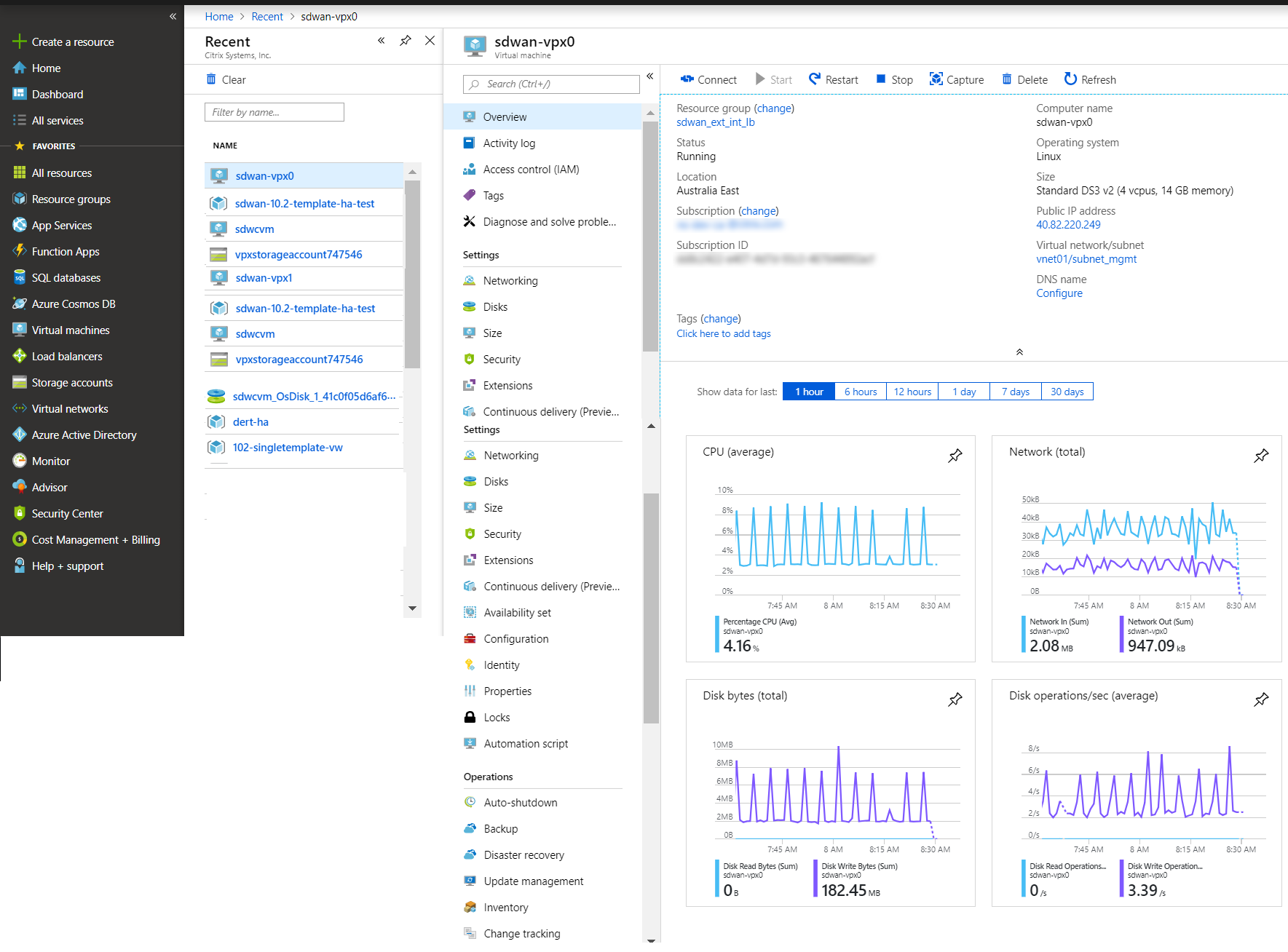Capture the VM image
The height and width of the screenshot is (952, 1288).
(x=957, y=79)
